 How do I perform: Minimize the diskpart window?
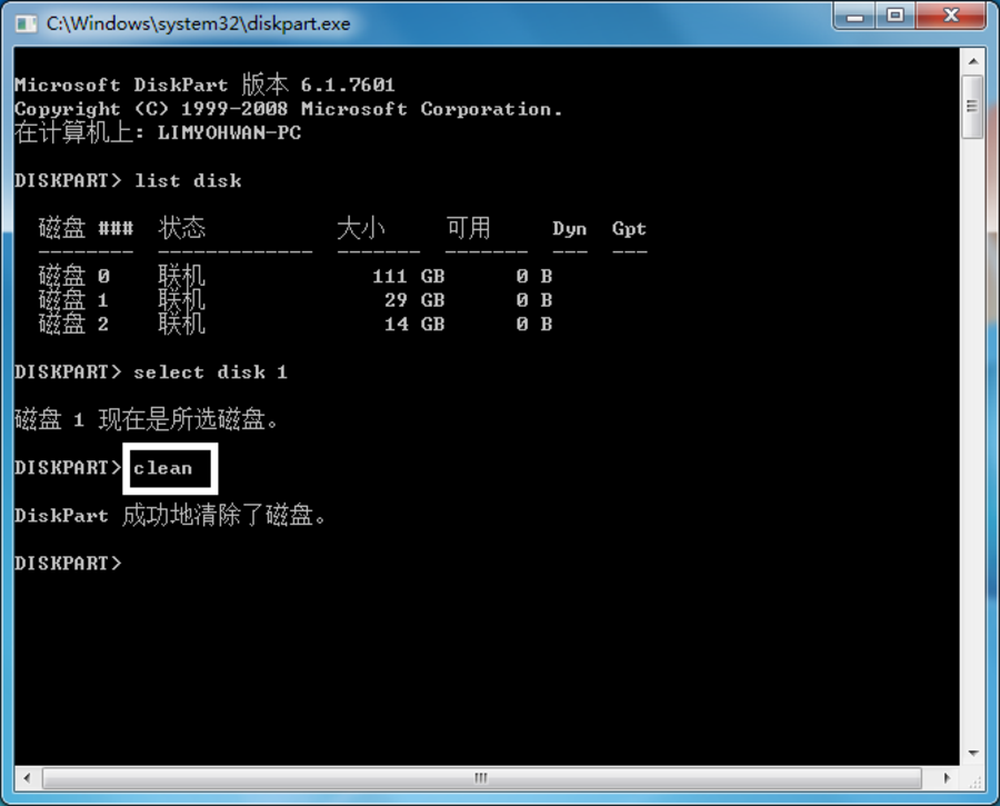coord(855,16)
